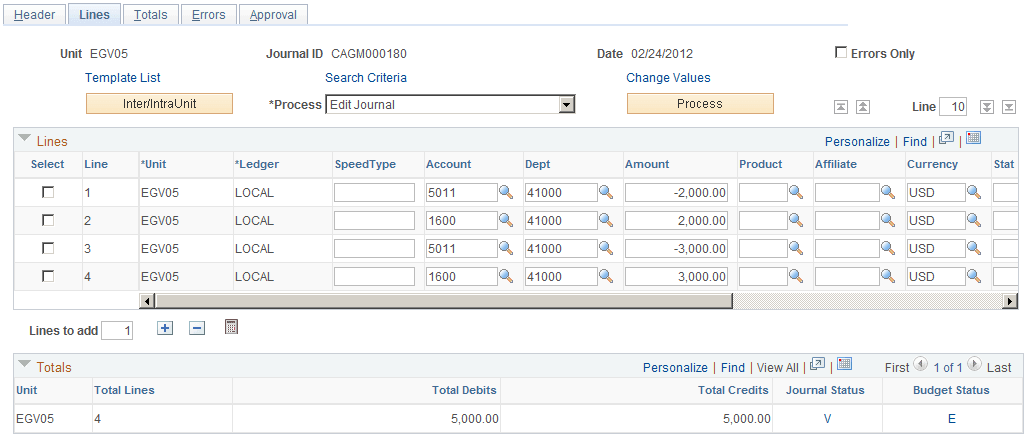Open Affiliate lookup for line 2
This screenshot has width=1028, height=437.
(888, 220)
